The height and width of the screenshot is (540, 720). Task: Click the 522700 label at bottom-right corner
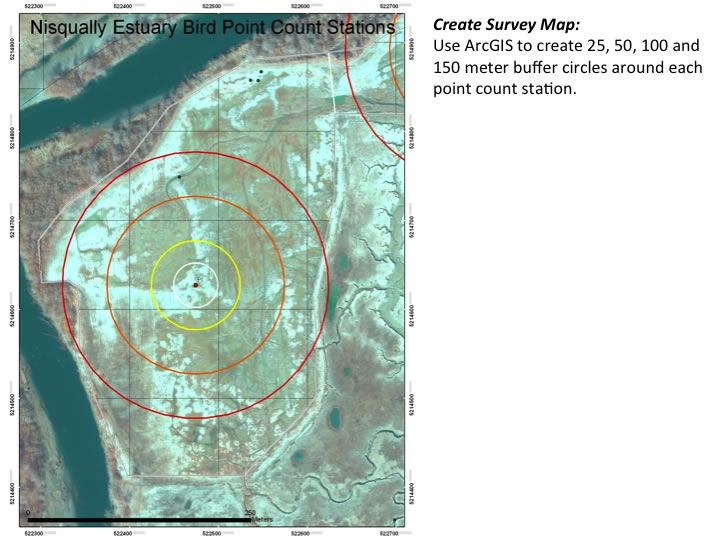(x=389, y=533)
